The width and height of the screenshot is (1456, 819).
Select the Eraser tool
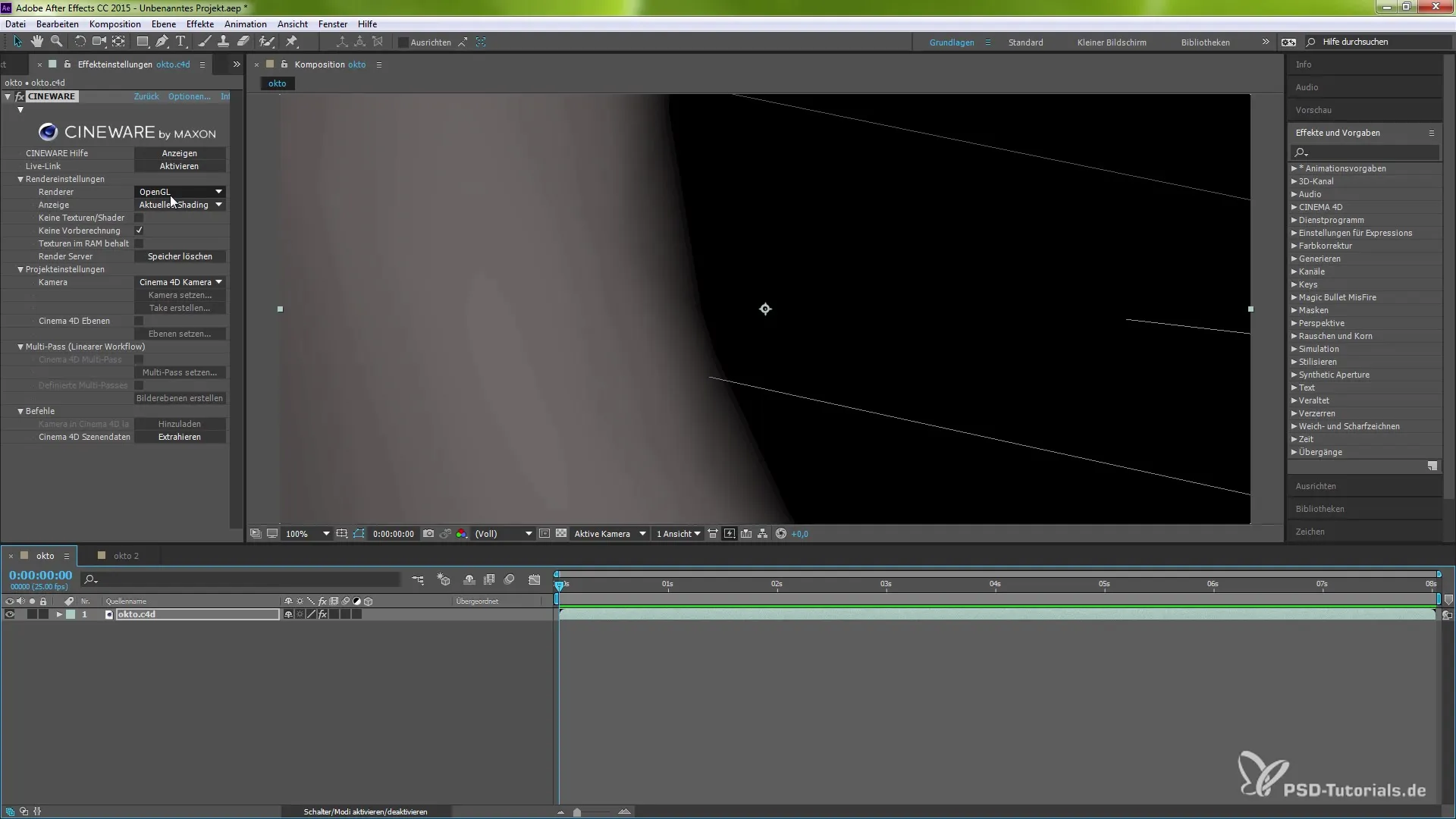(x=243, y=42)
